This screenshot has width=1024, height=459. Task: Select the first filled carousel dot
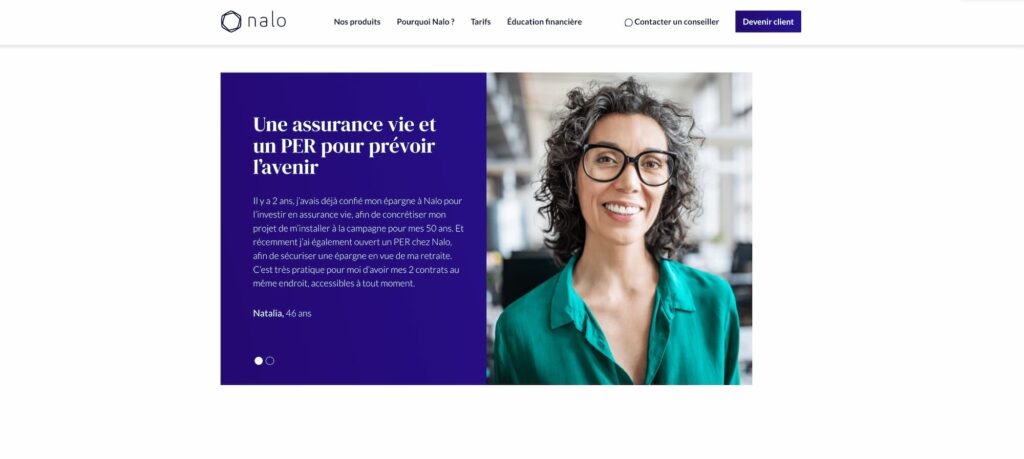(259, 360)
